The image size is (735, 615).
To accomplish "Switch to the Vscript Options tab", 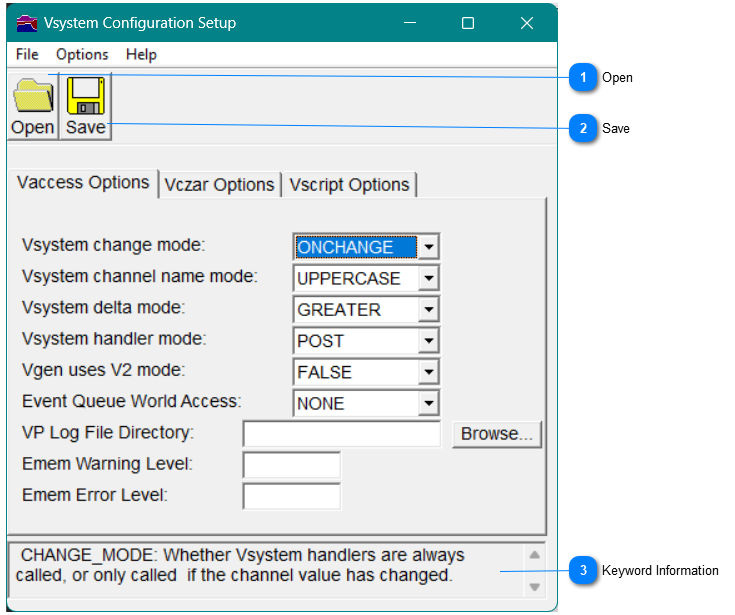I will 349,185.
